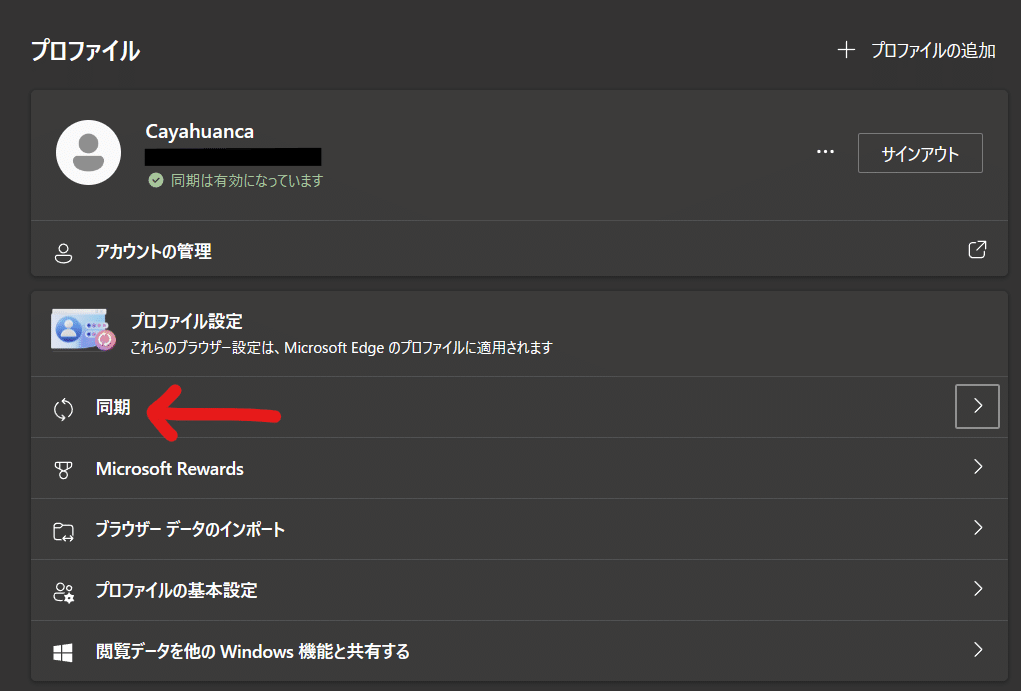Viewport: 1021px width, 691px height.
Task: Click the Cayahuanca profile name
Action: (200, 132)
